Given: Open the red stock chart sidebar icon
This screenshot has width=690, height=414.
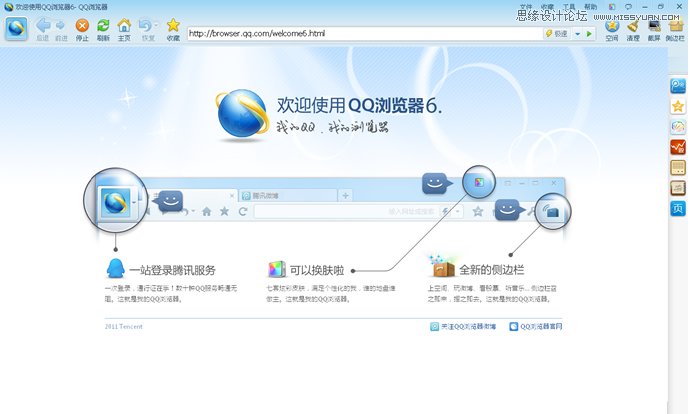Looking at the screenshot, I should click(x=678, y=147).
